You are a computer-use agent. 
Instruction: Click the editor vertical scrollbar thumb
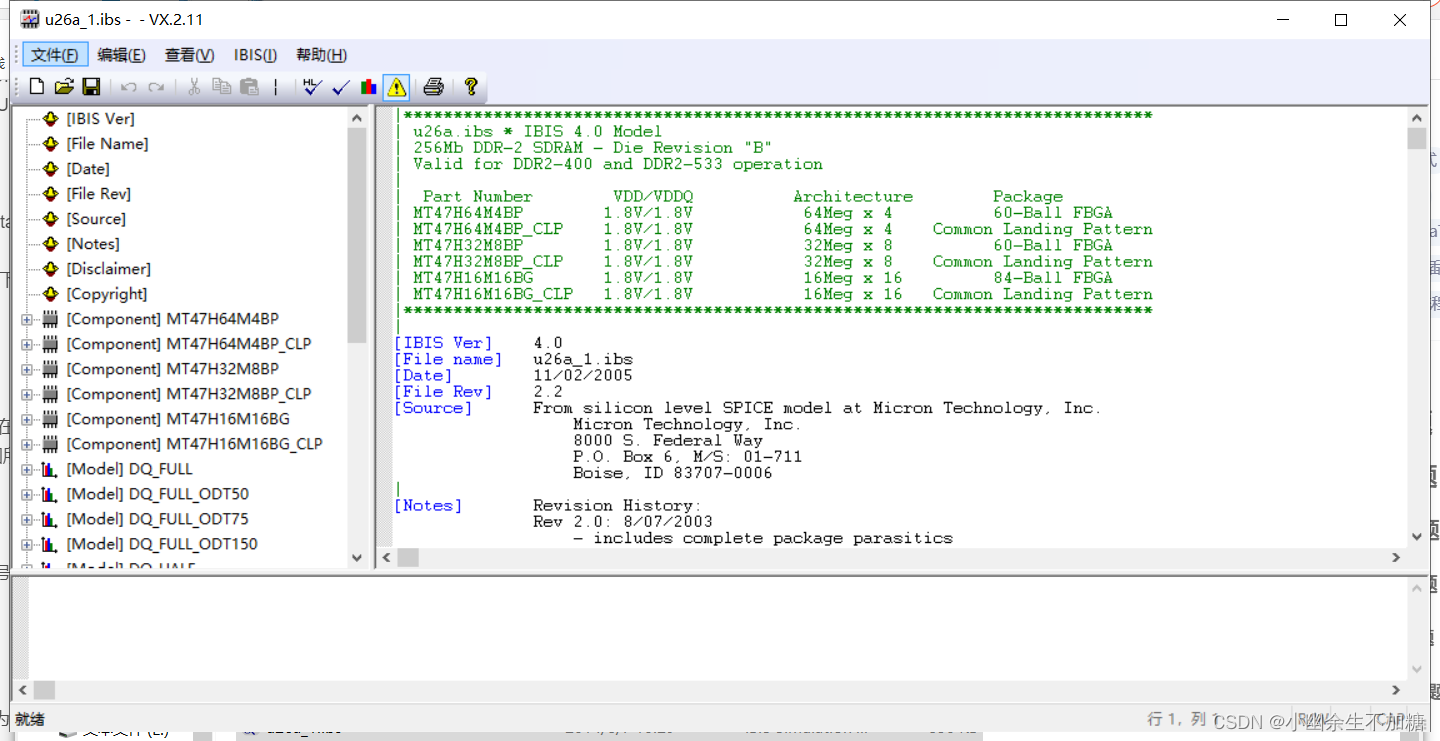click(1416, 138)
